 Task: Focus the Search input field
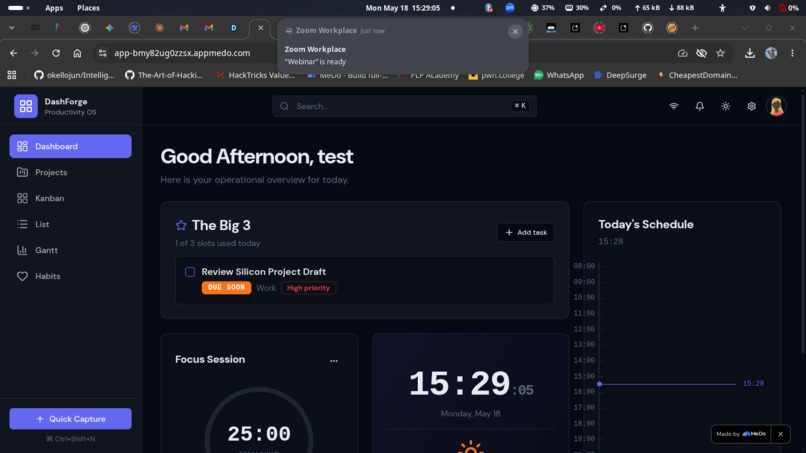[405, 106]
